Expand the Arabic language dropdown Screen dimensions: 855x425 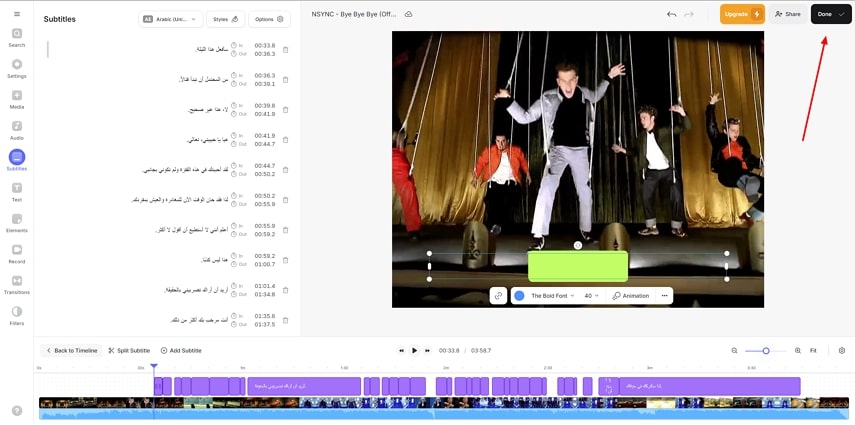171,19
